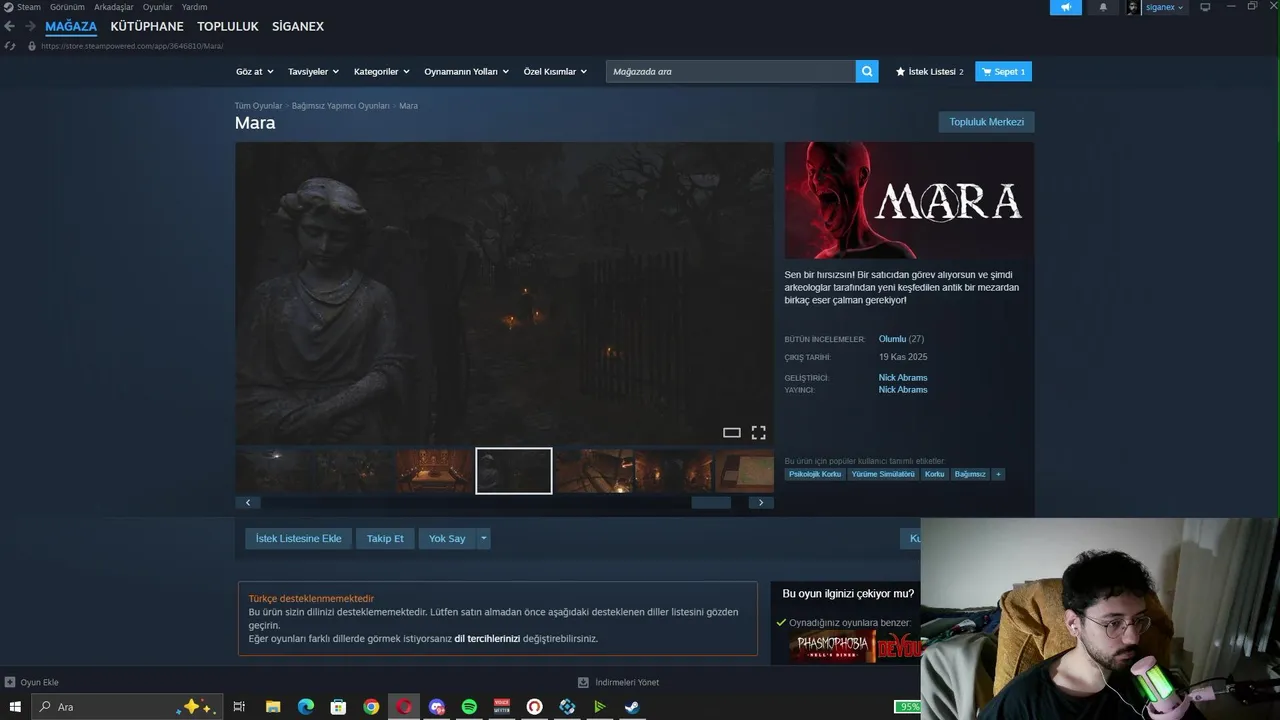Launch Microsoft Edge from the taskbar
1280x720 pixels.
(x=305, y=707)
